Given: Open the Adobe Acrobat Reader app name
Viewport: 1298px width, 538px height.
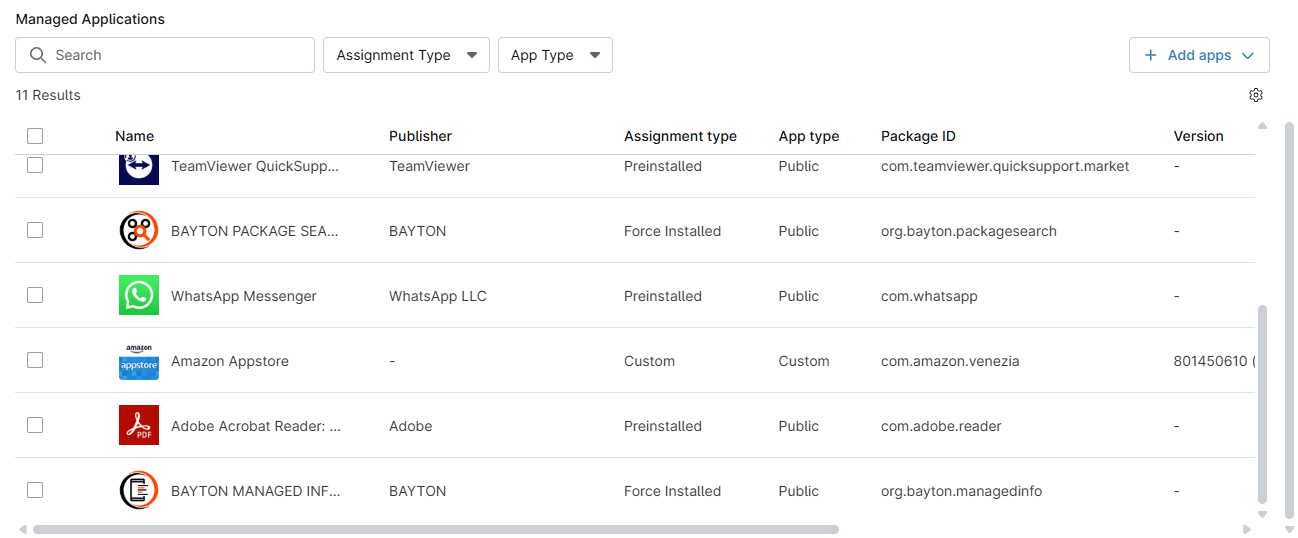Looking at the screenshot, I should coord(256,426).
